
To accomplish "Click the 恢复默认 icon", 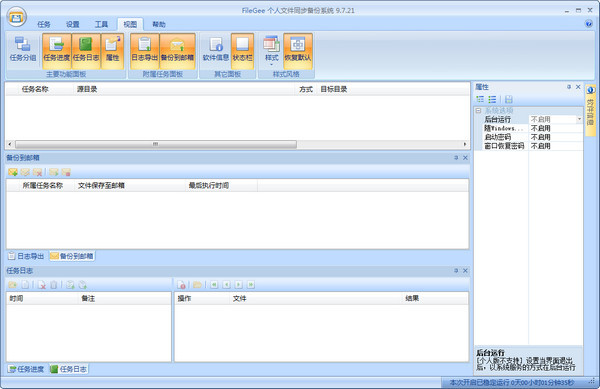I will point(298,50).
